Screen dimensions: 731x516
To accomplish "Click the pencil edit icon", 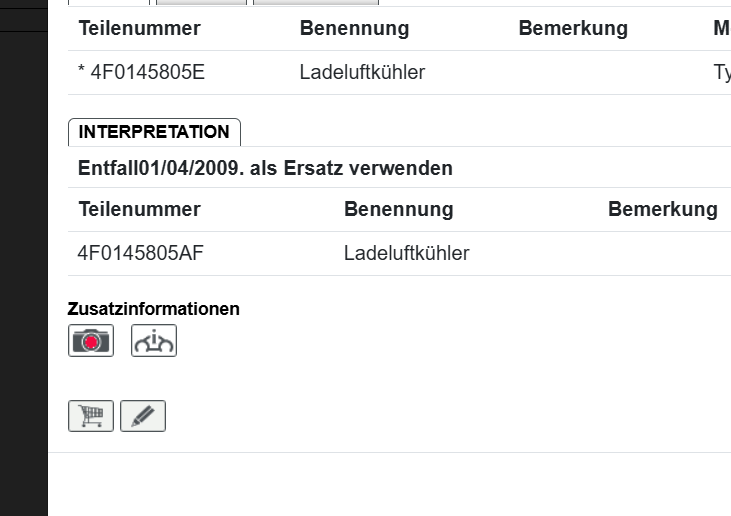I will [143, 416].
